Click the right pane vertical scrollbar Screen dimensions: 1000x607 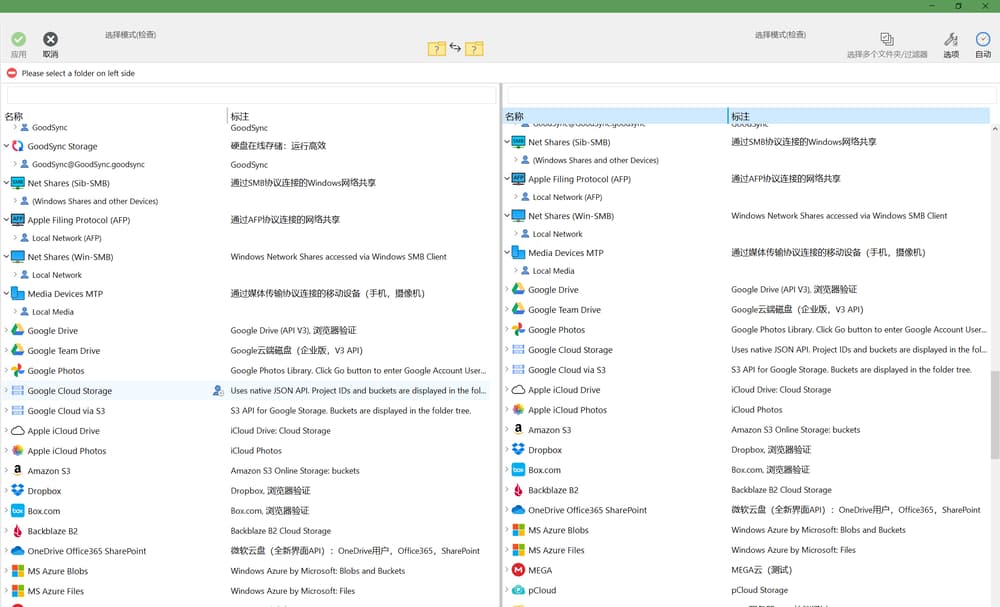pos(993,400)
